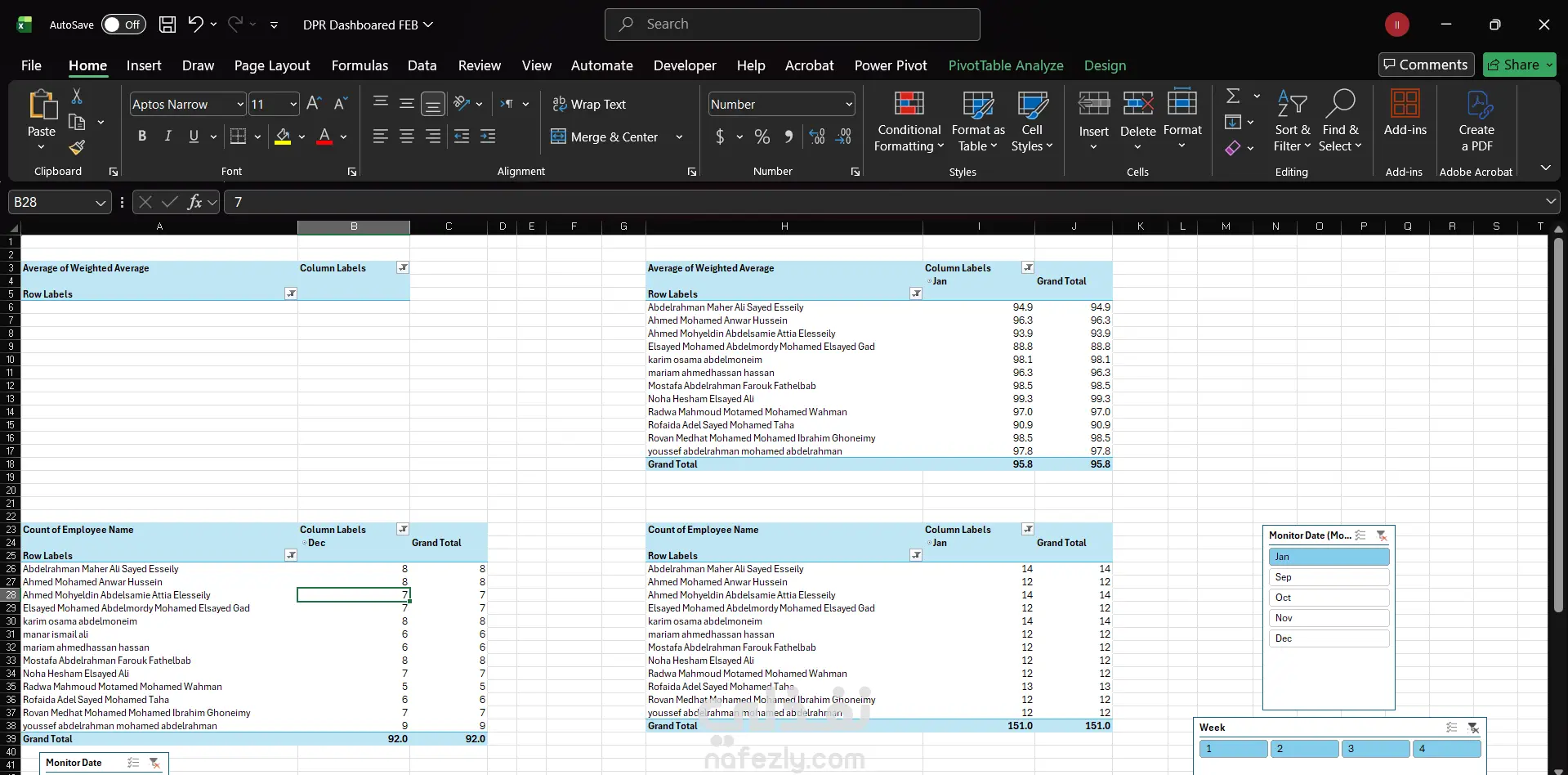
Task: Clear filter on Monitor Date (Mo... slicer
Action: coord(1381,535)
